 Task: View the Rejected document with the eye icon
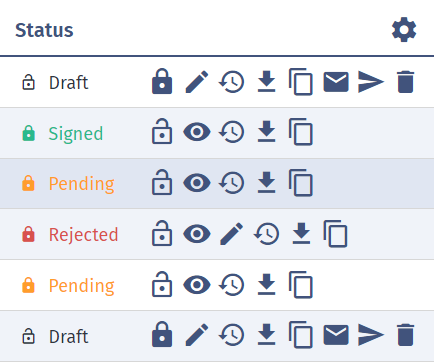point(197,234)
